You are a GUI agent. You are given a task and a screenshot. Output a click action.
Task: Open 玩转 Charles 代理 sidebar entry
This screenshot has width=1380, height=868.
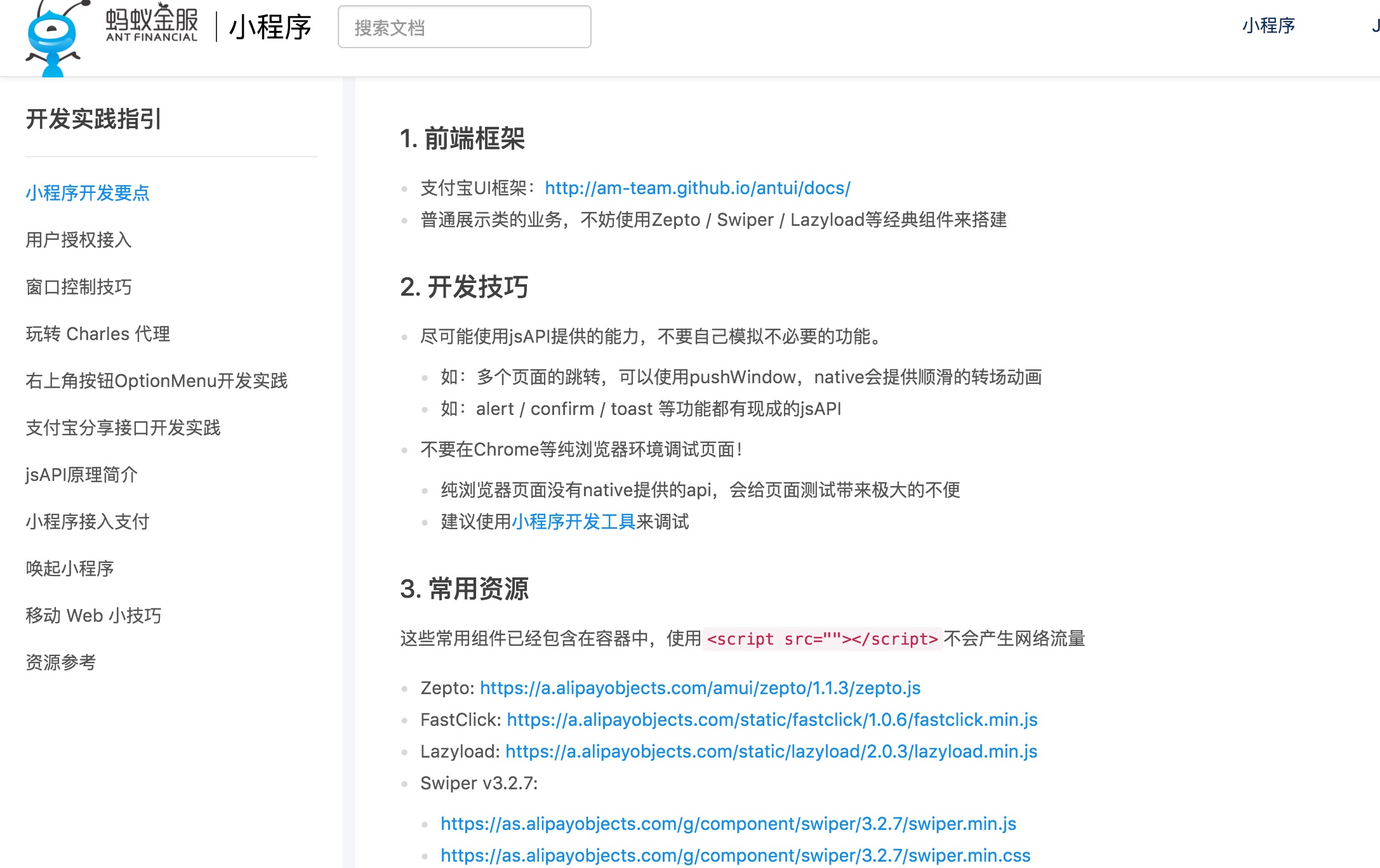pyautogui.click(x=98, y=334)
